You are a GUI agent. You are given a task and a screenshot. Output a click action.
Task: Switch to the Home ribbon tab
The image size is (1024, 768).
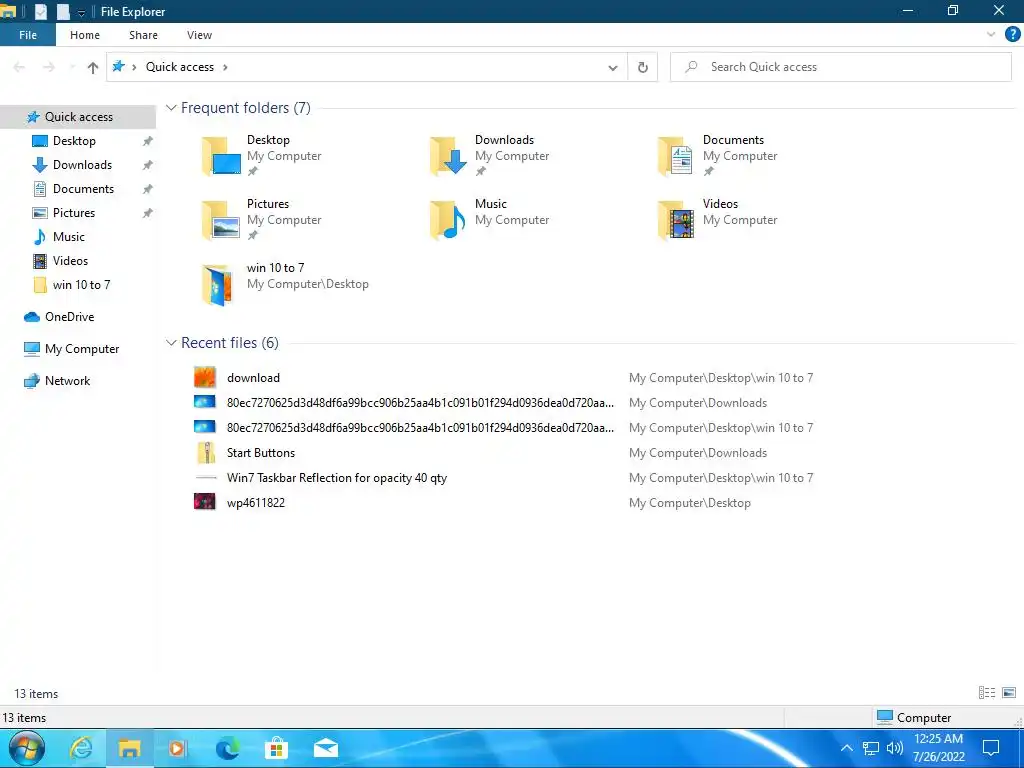click(85, 35)
